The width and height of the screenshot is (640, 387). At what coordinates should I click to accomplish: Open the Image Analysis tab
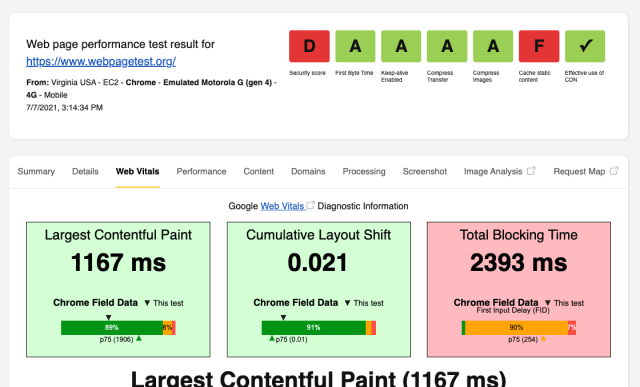tap(493, 171)
